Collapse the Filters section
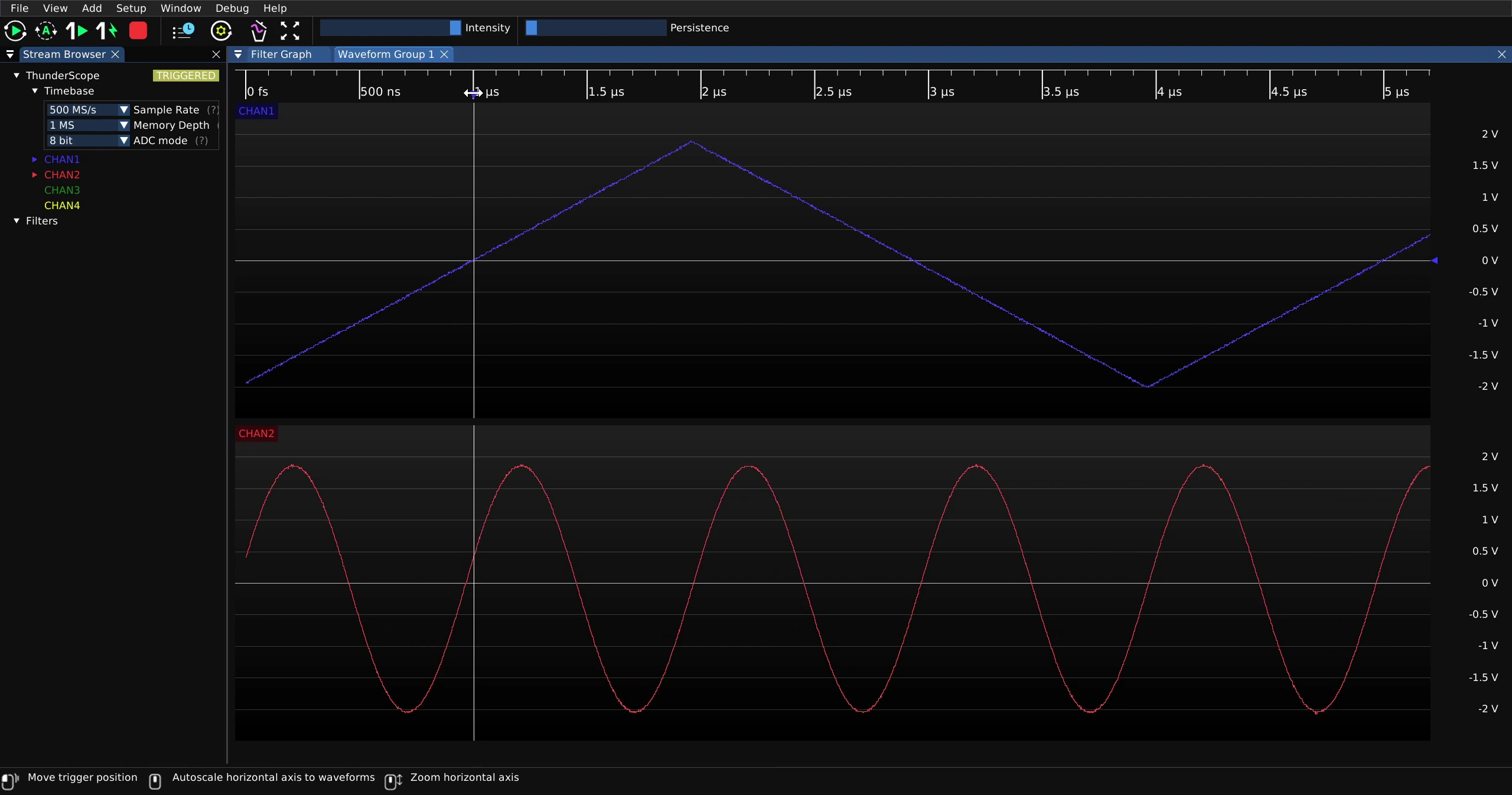1512x795 pixels. click(17, 221)
